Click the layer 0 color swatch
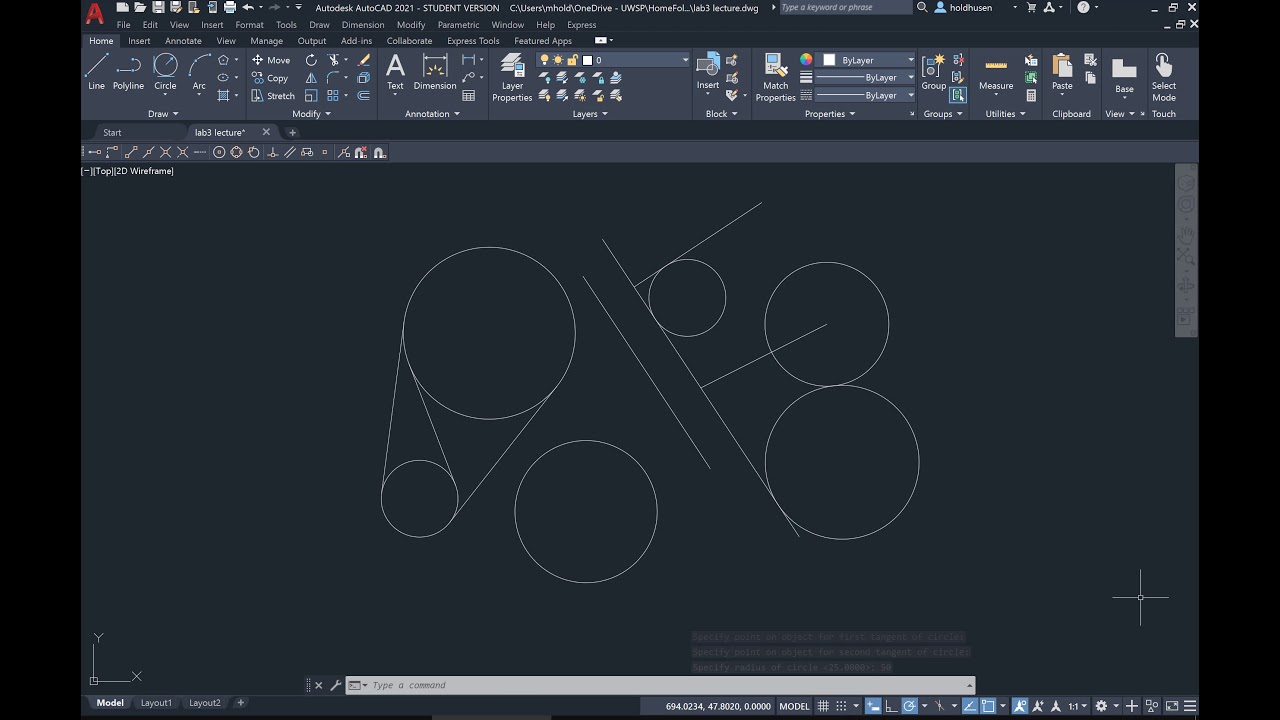1280x720 pixels. [x=588, y=60]
